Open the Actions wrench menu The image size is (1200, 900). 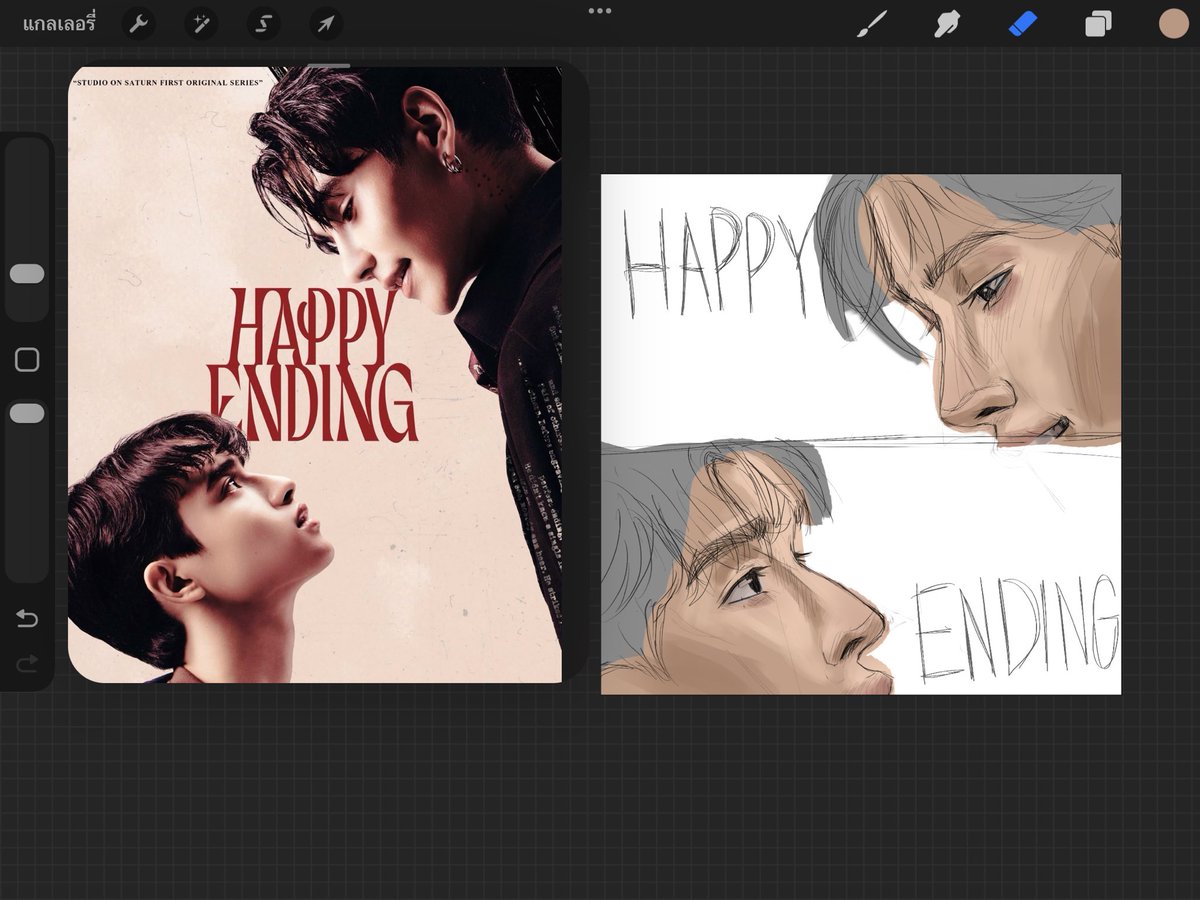(138, 24)
